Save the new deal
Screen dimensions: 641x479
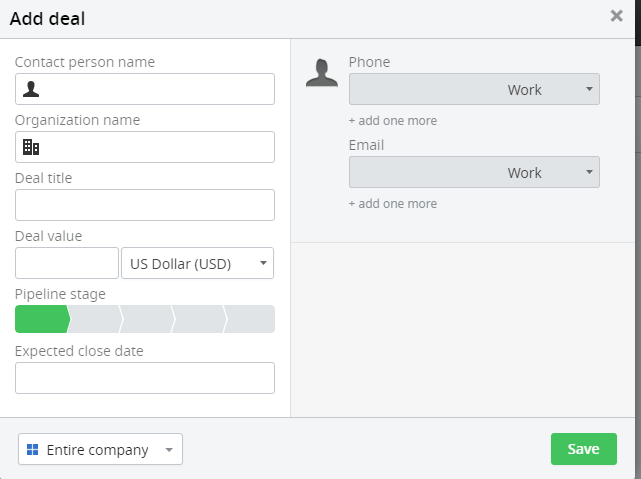584,449
